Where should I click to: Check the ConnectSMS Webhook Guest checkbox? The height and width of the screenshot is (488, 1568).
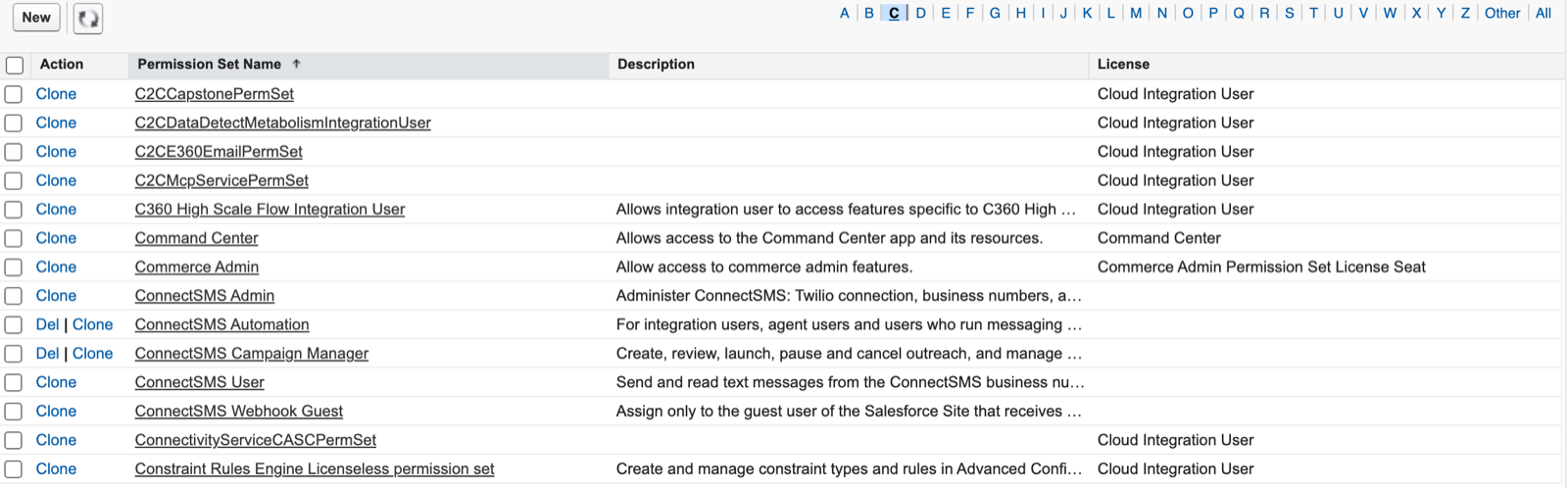[x=14, y=412]
